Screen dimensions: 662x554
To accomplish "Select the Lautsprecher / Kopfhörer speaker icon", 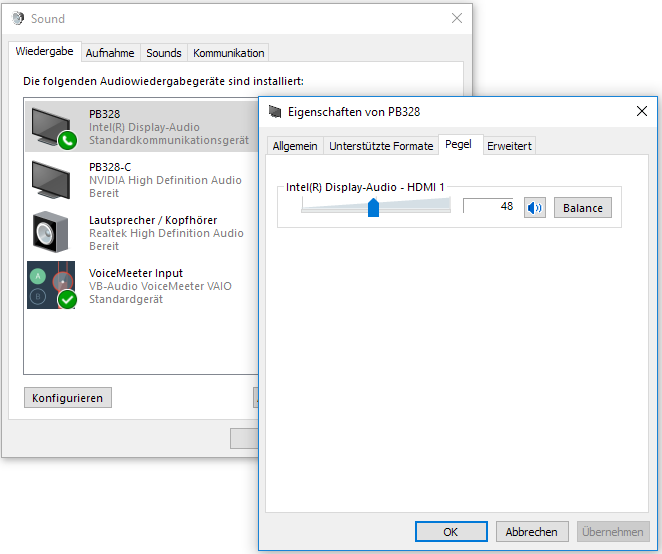I will 51,232.
